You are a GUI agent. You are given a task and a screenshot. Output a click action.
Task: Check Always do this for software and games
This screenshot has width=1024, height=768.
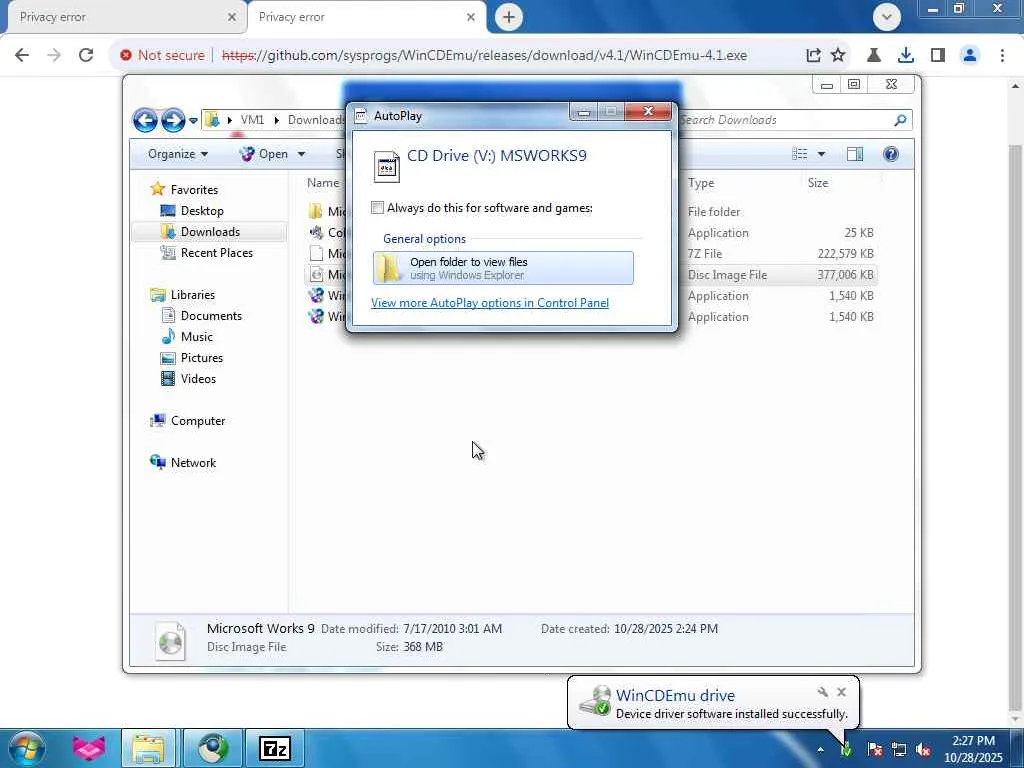click(377, 208)
